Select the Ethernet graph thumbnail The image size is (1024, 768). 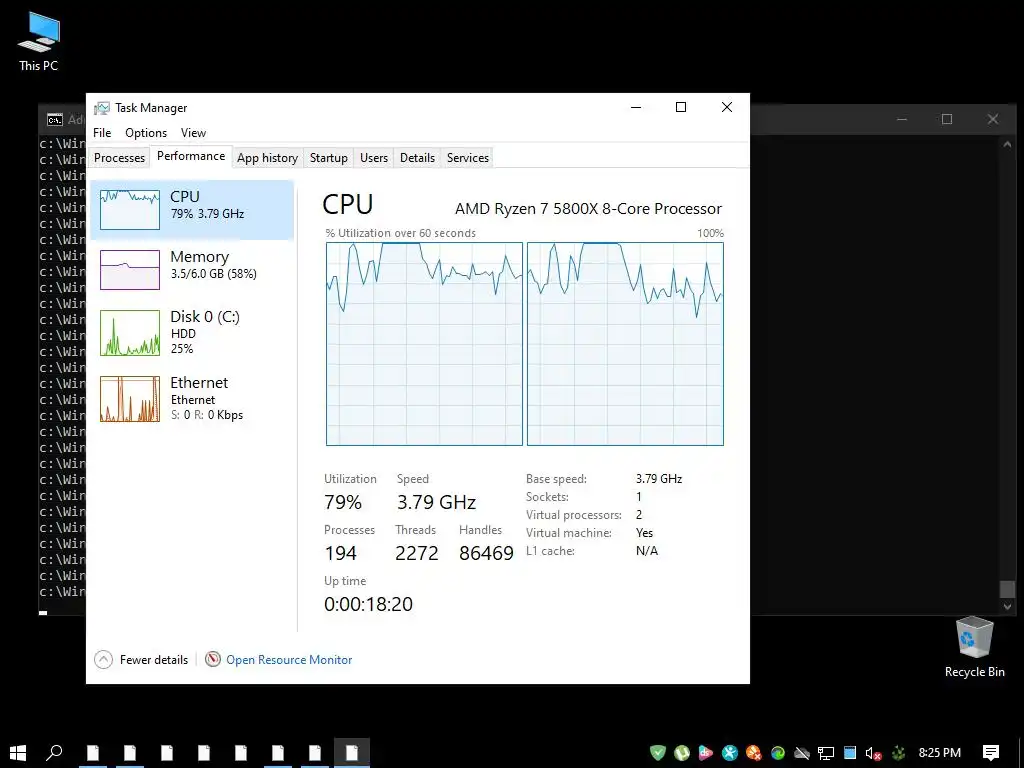[x=130, y=399]
